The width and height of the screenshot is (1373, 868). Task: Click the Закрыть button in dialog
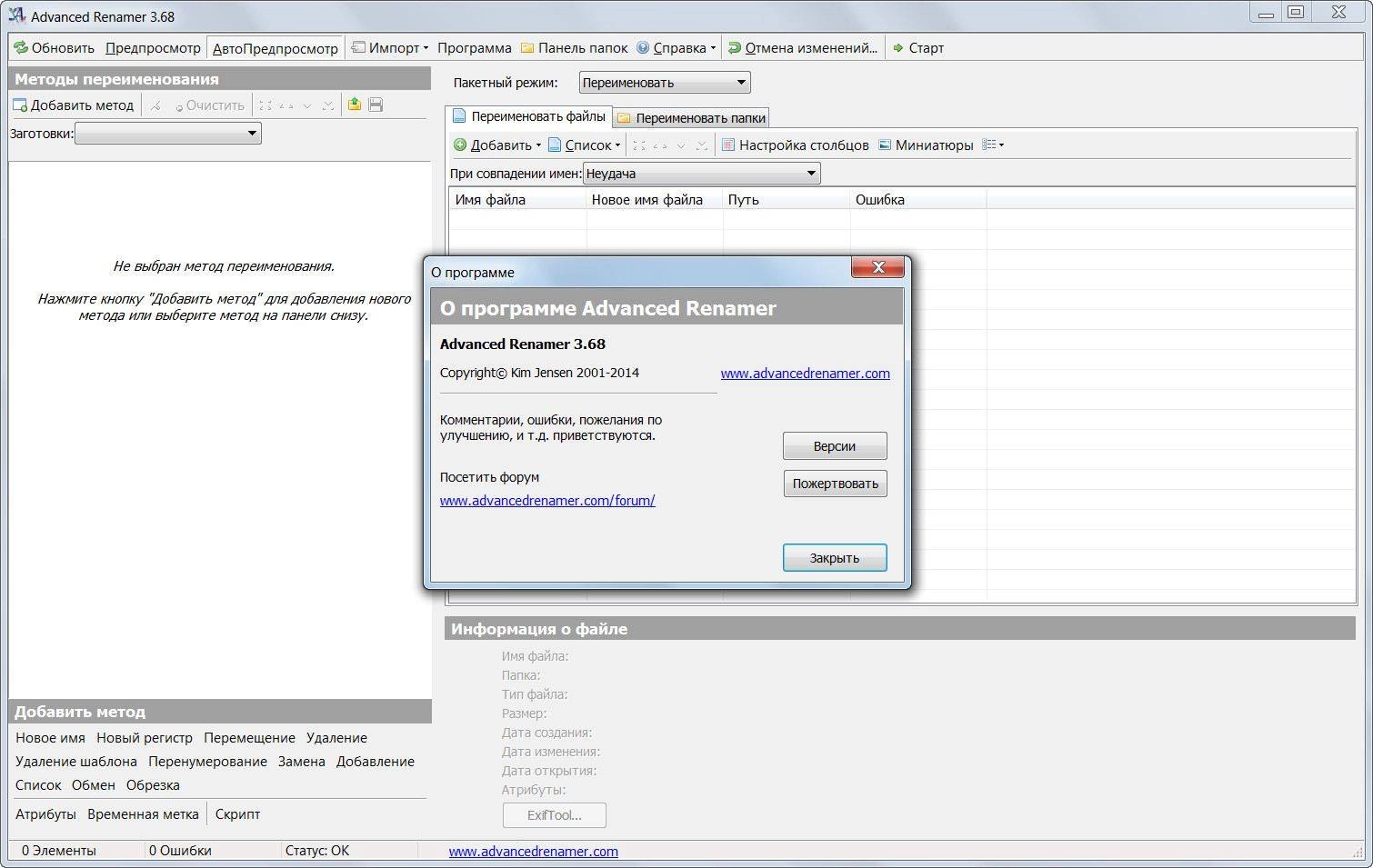[835, 558]
